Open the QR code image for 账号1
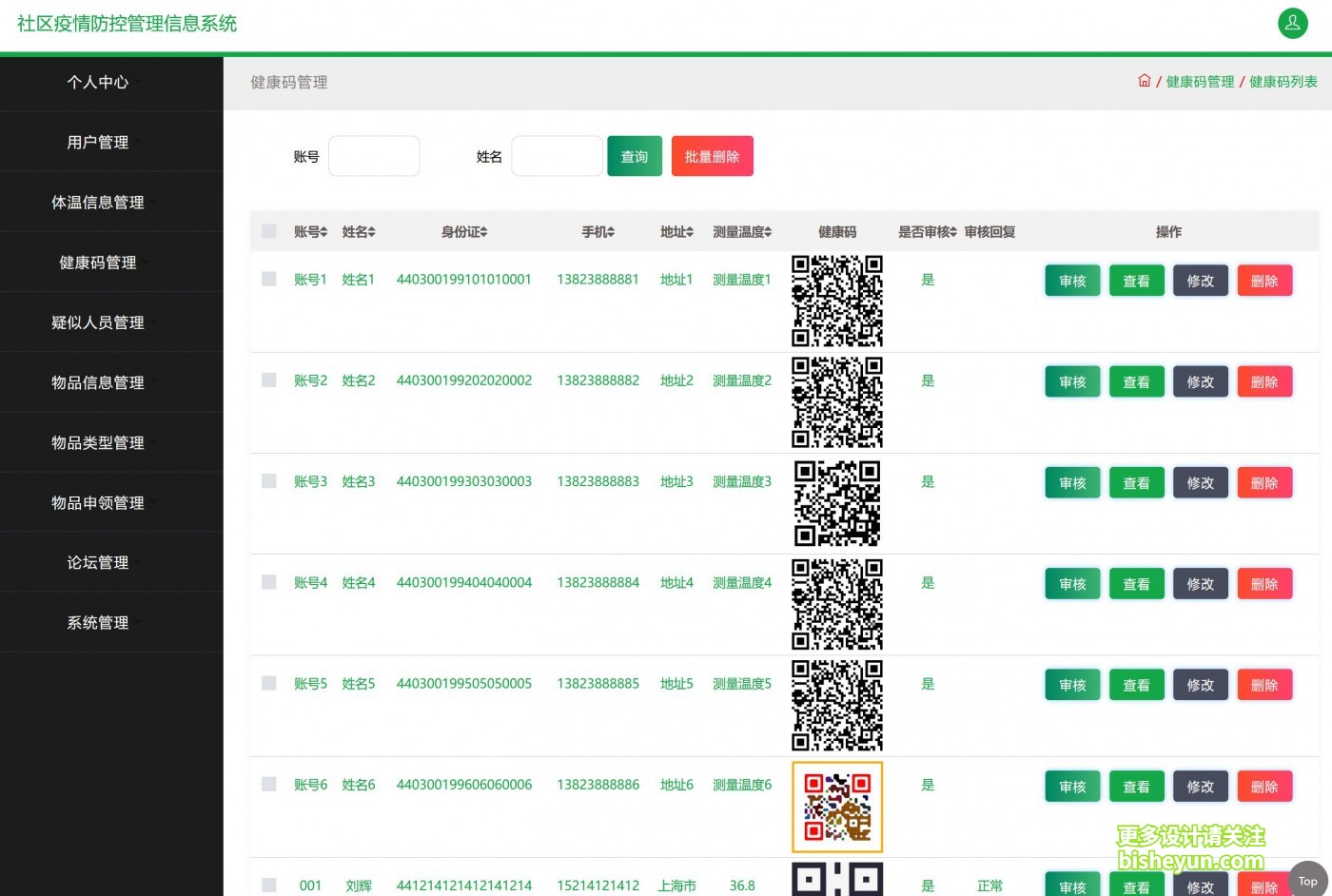Image resolution: width=1332 pixels, height=896 pixels. pyautogui.click(x=837, y=301)
